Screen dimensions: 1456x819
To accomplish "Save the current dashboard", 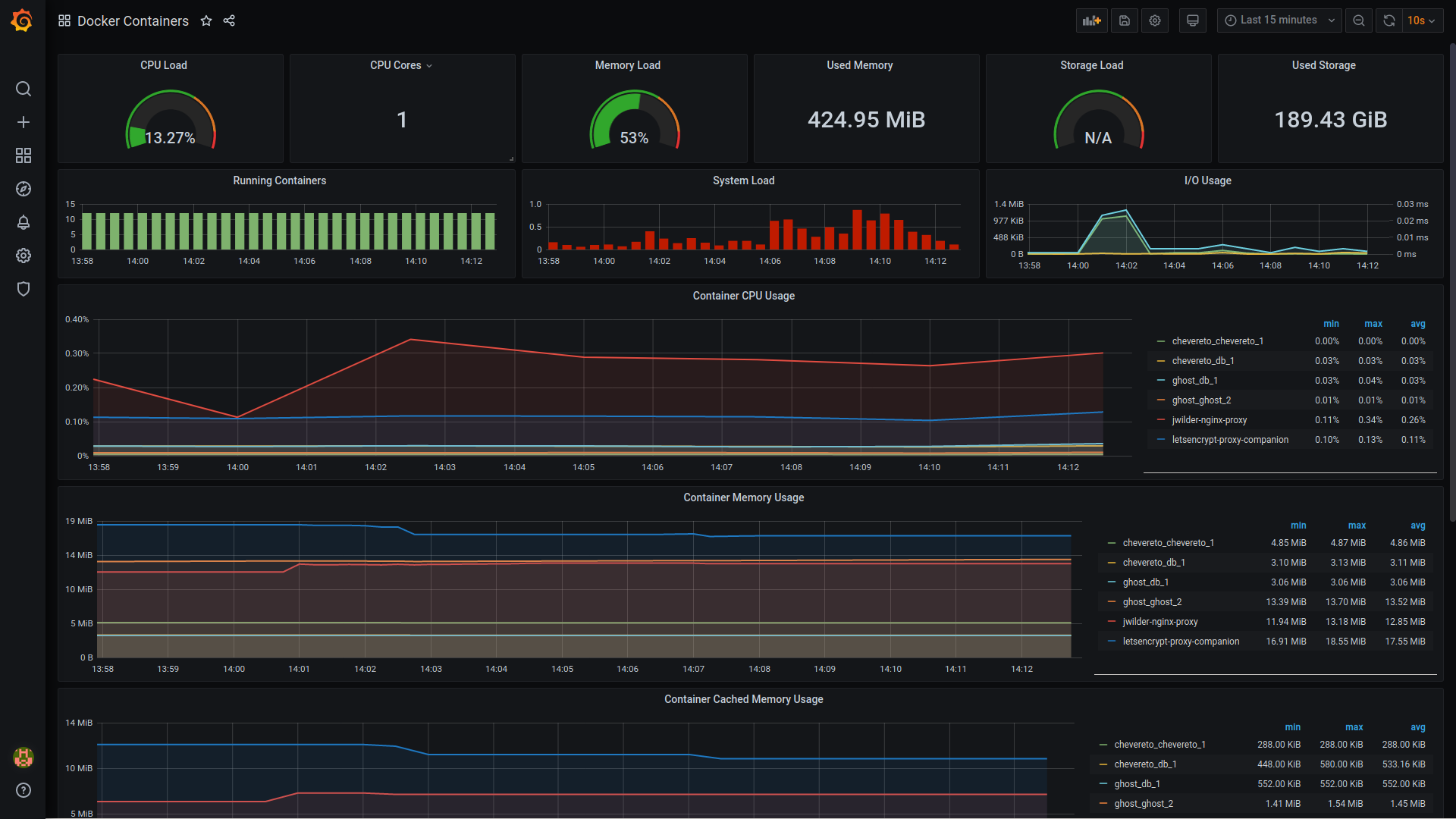I will click(1124, 20).
